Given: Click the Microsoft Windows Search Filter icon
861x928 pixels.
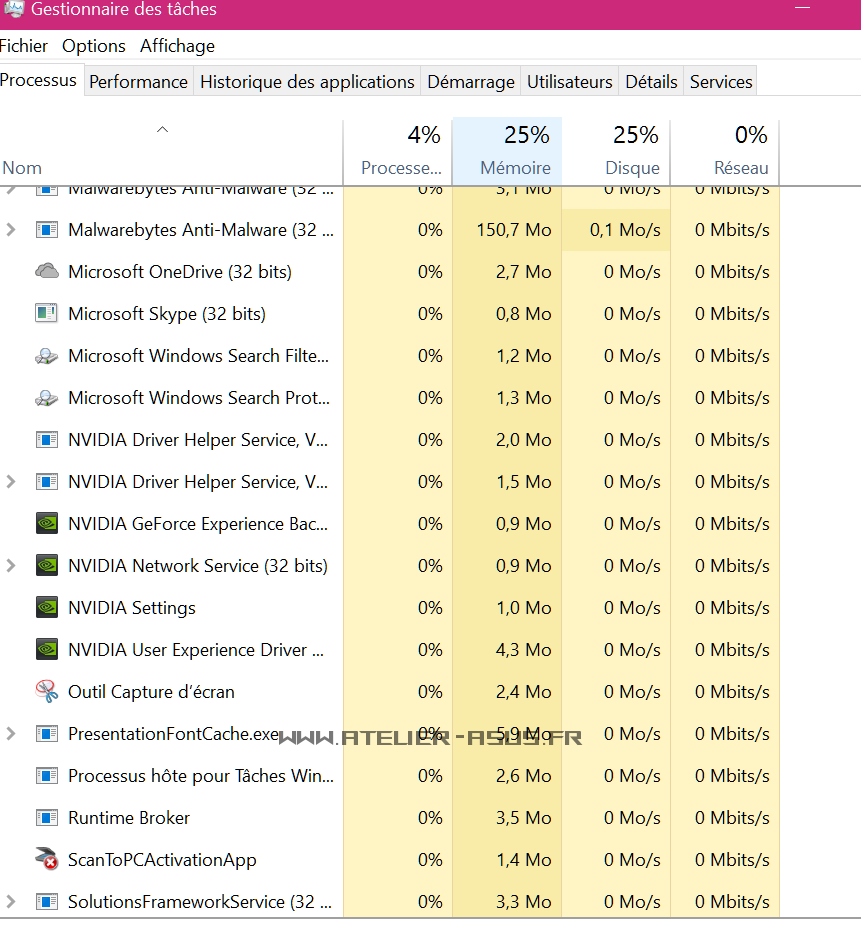Looking at the screenshot, I should (46, 355).
